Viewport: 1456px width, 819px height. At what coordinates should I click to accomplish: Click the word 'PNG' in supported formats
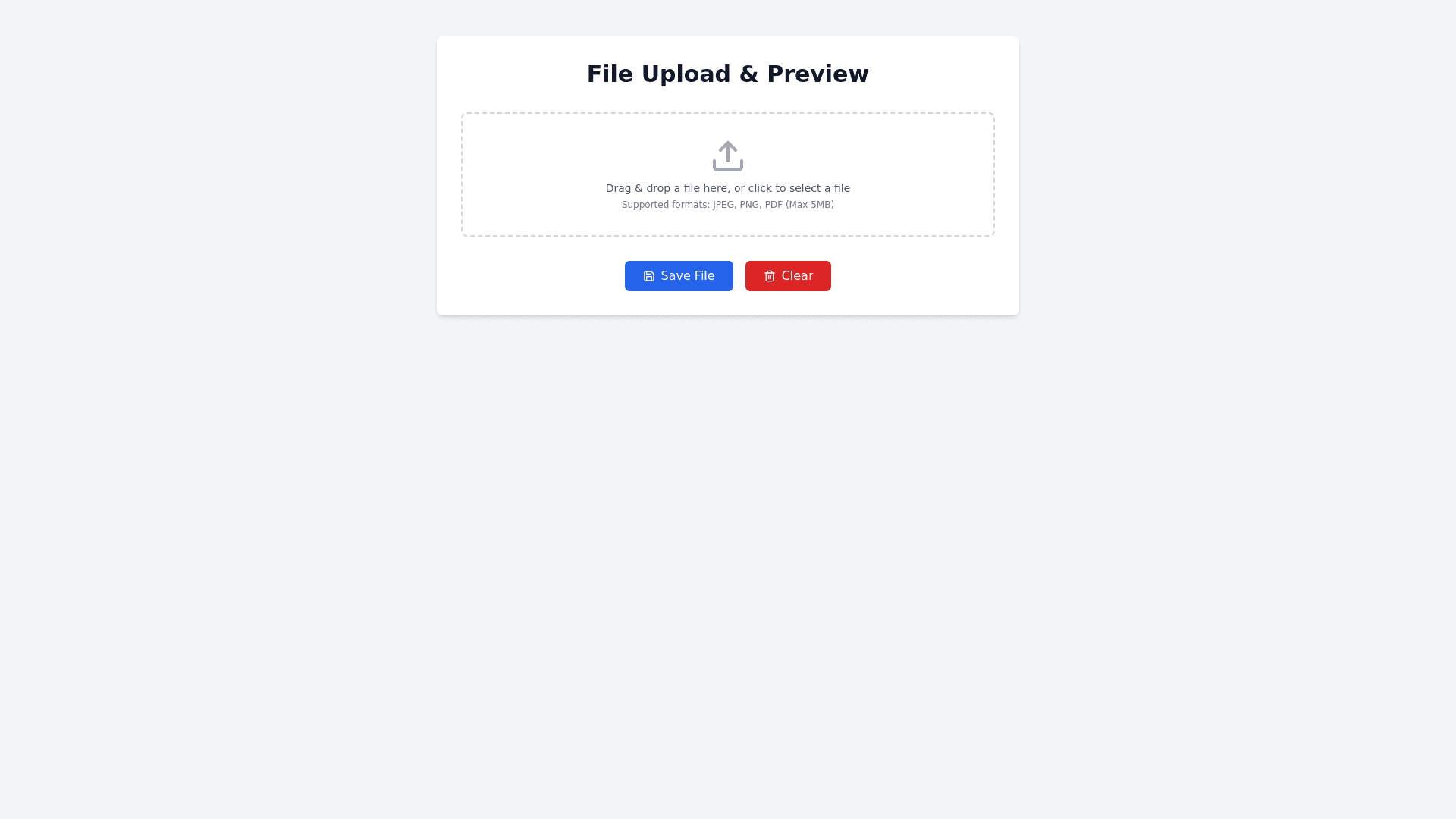click(x=750, y=205)
